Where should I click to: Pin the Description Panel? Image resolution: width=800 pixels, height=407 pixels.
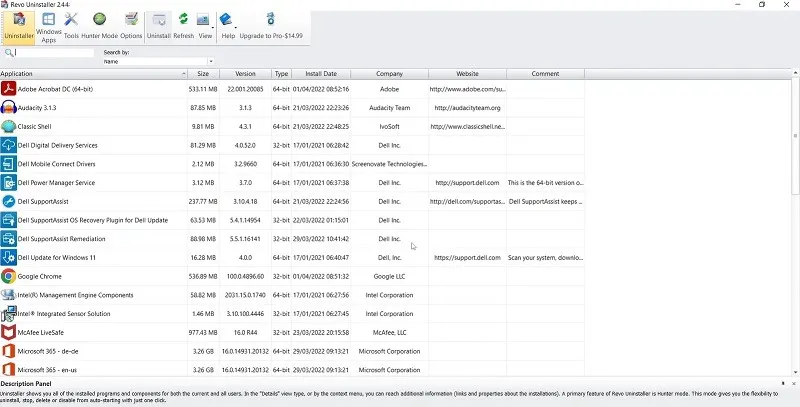point(783,384)
